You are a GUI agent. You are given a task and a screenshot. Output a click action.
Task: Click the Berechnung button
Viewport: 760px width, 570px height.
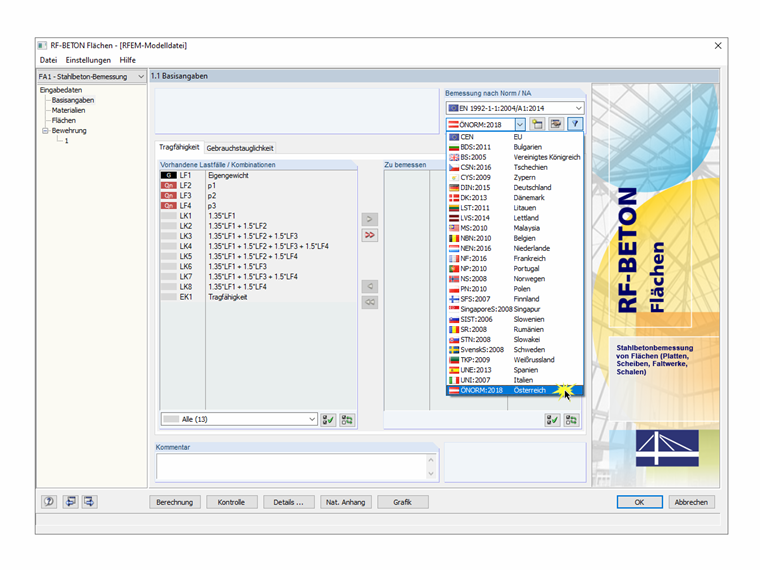point(174,502)
